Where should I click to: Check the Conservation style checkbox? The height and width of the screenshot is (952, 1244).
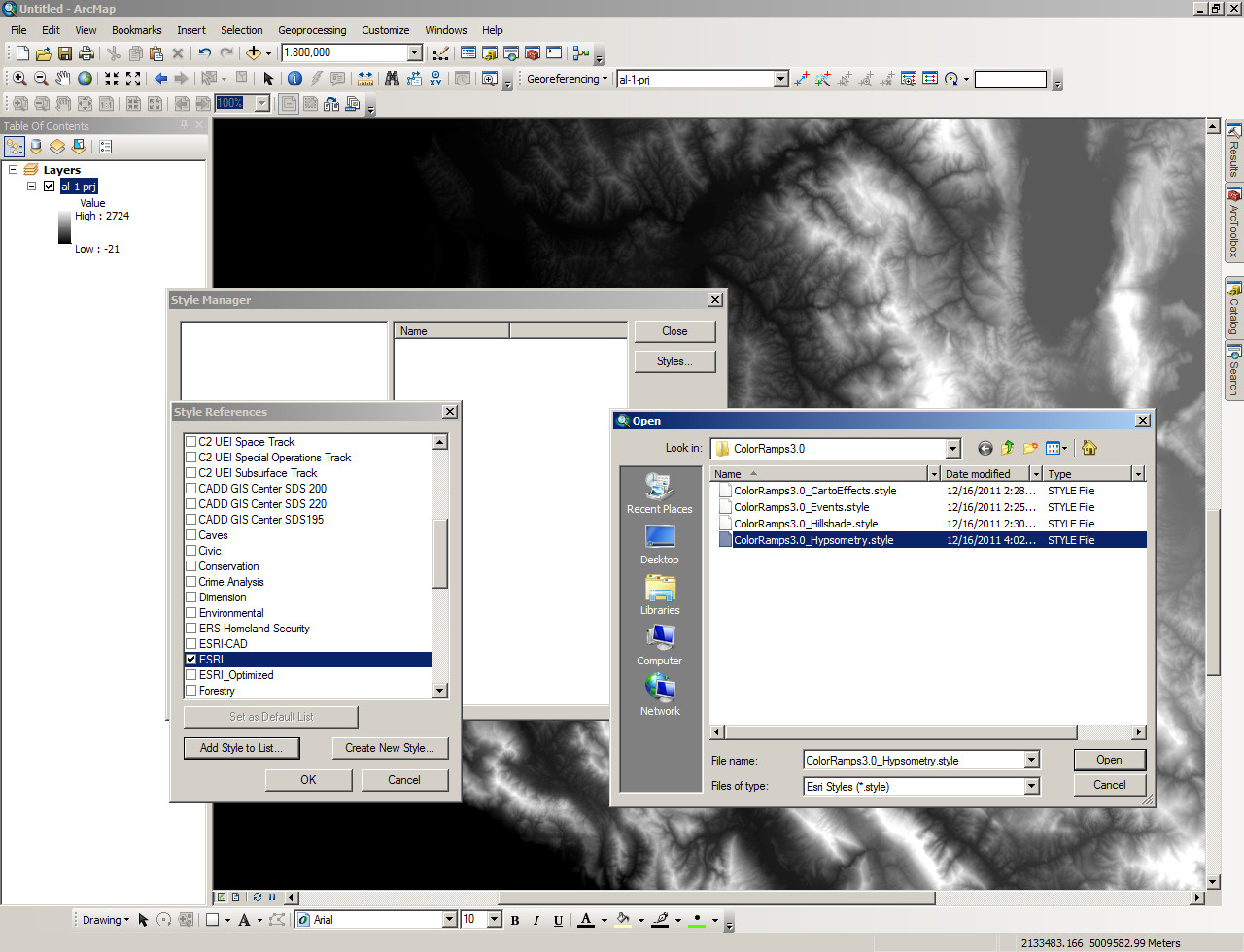(x=191, y=566)
